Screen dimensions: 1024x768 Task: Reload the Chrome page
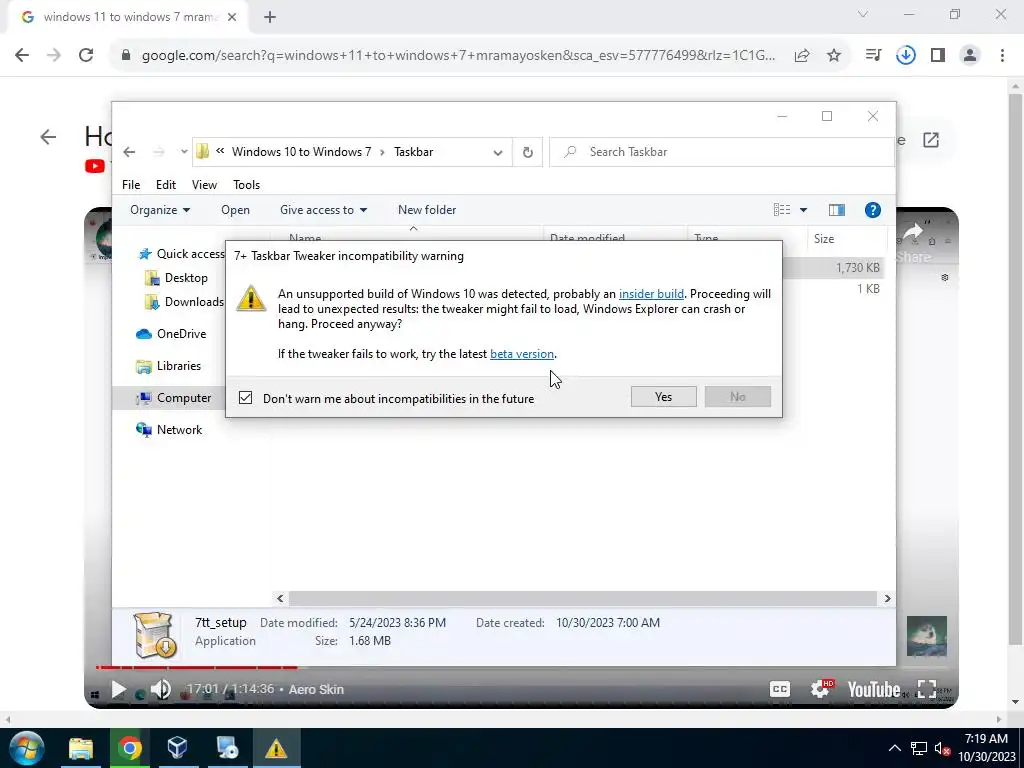coord(86,56)
